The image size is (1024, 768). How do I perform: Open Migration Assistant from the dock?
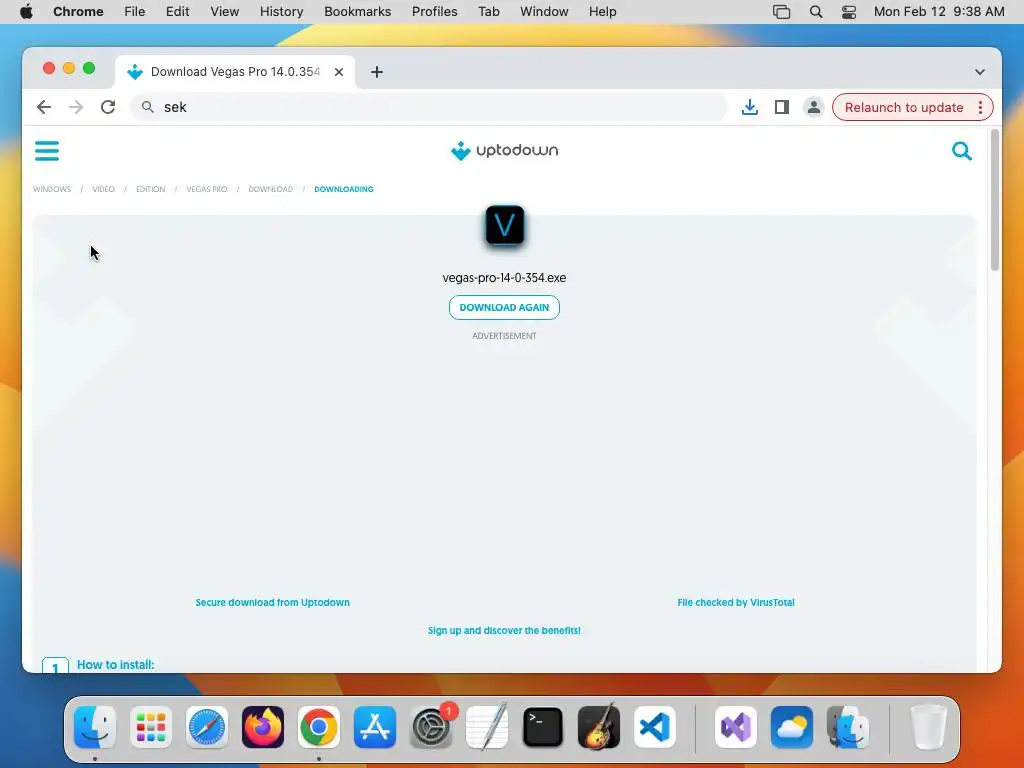click(x=848, y=727)
